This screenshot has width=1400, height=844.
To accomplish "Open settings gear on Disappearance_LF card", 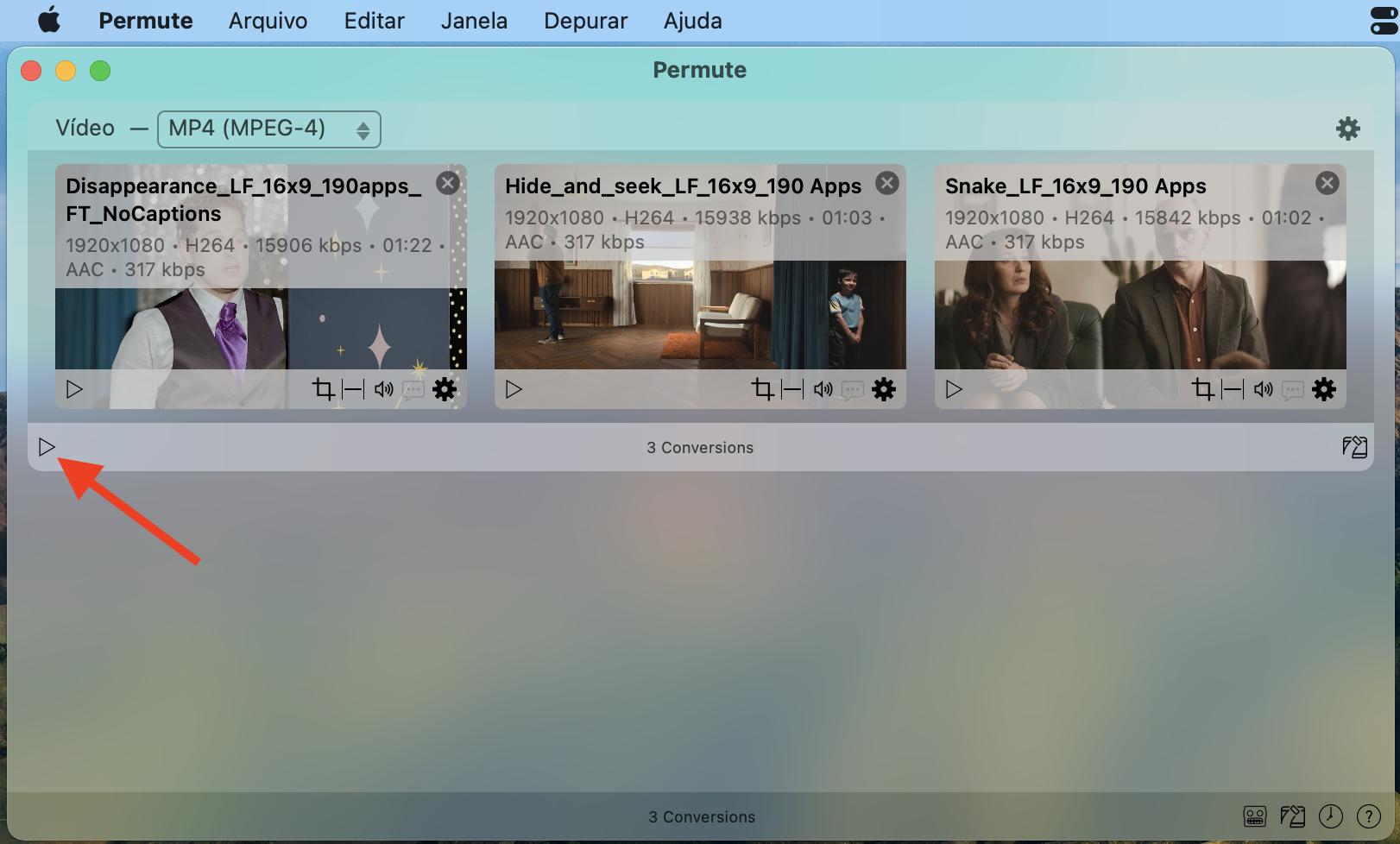I will 445,389.
